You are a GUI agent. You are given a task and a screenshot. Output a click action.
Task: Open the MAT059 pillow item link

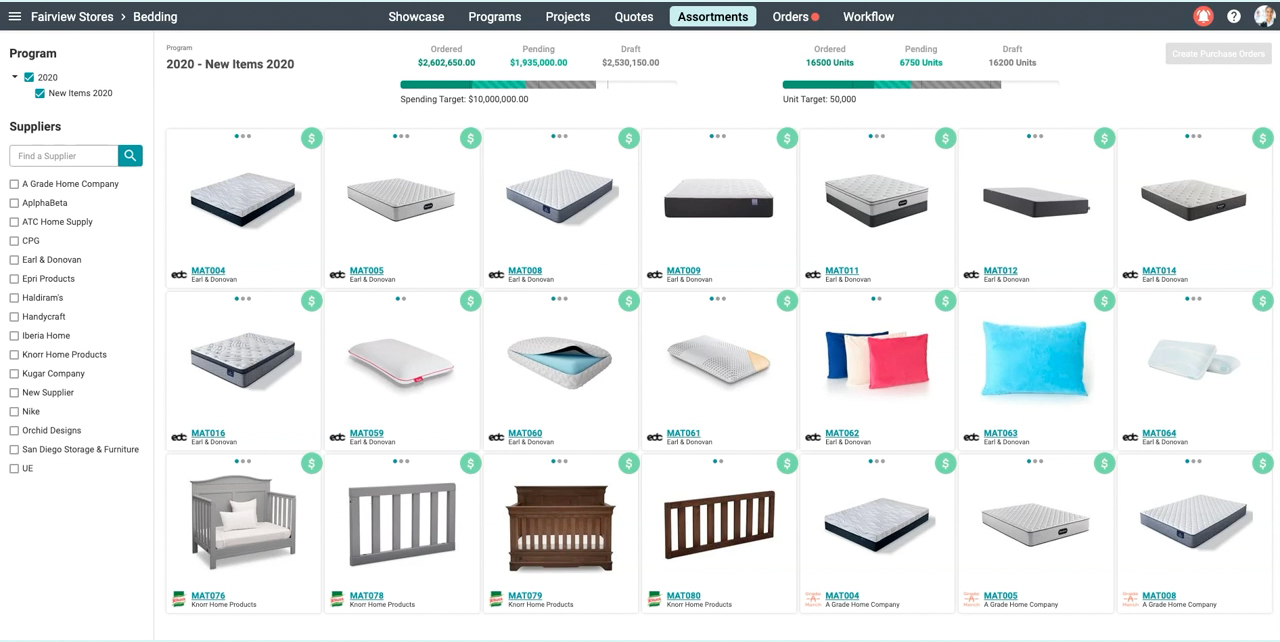[x=367, y=433]
